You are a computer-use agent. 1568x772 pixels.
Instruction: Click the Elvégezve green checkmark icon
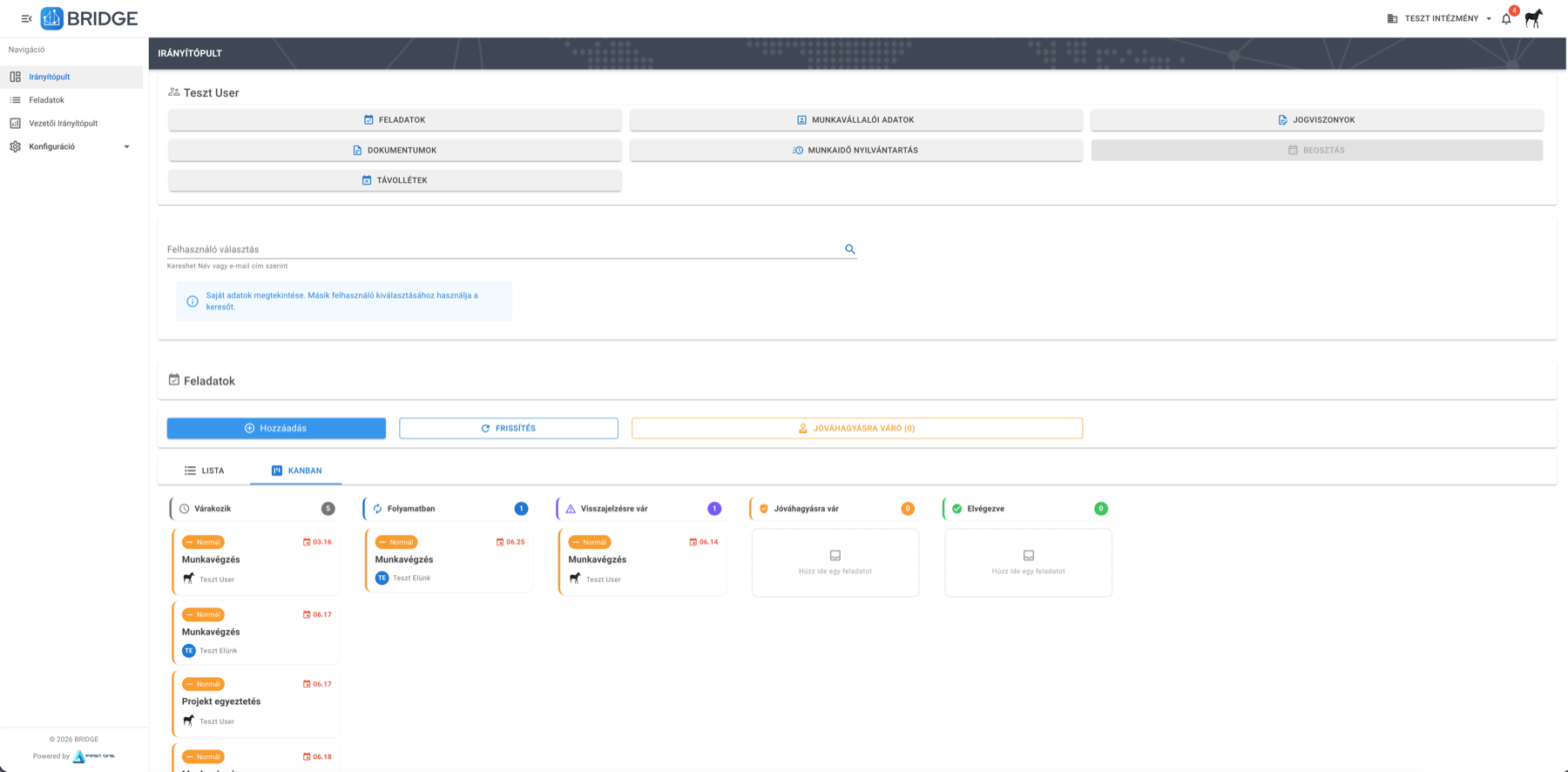[x=956, y=509]
